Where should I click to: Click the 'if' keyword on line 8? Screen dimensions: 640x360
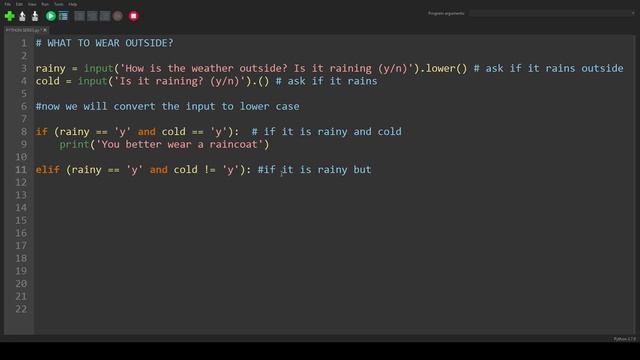coord(42,131)
